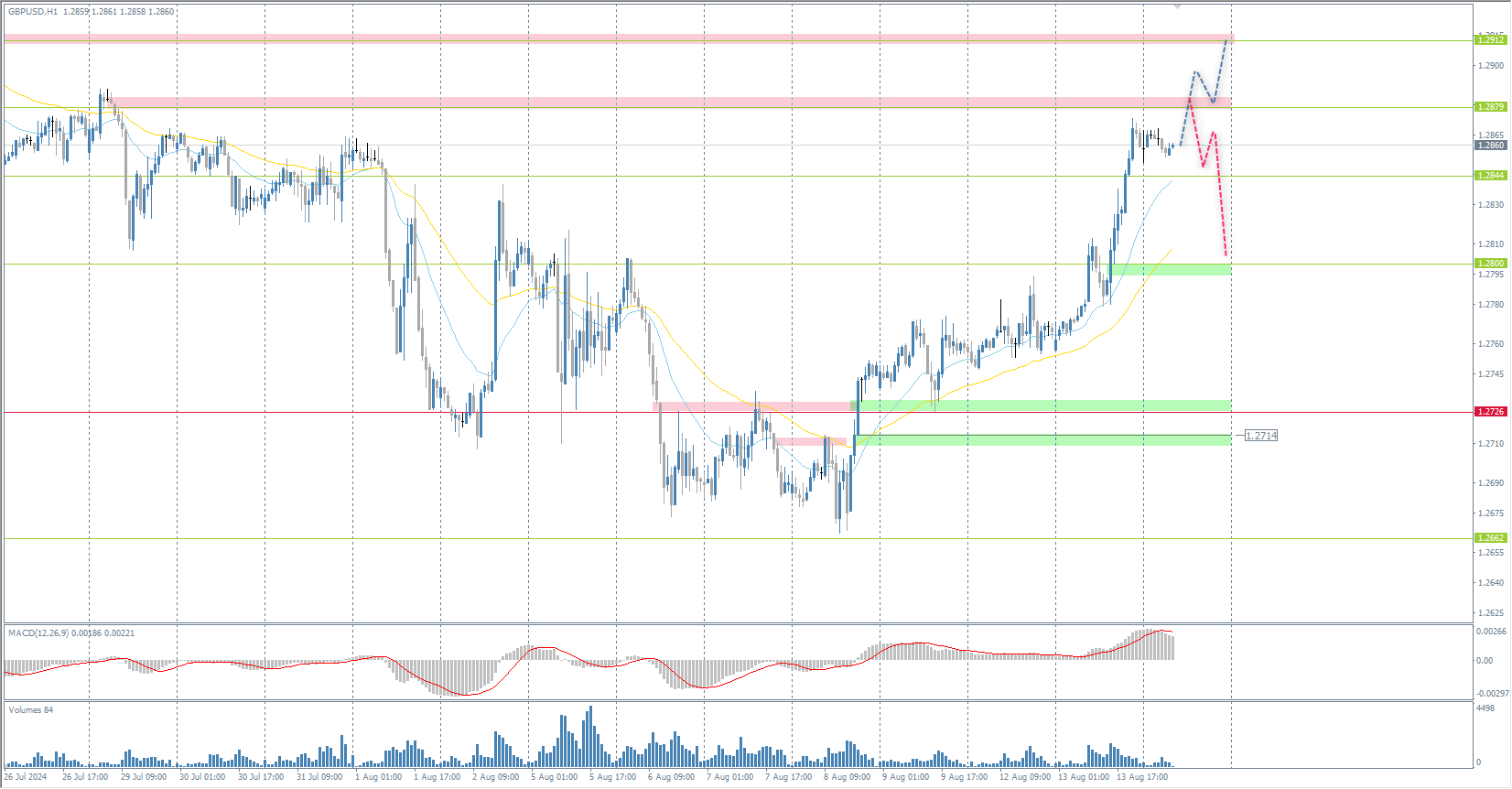The image size is (1512, 789).
Task: Click the 12 Aug 09:00 time label
Action: point(1025,777)
